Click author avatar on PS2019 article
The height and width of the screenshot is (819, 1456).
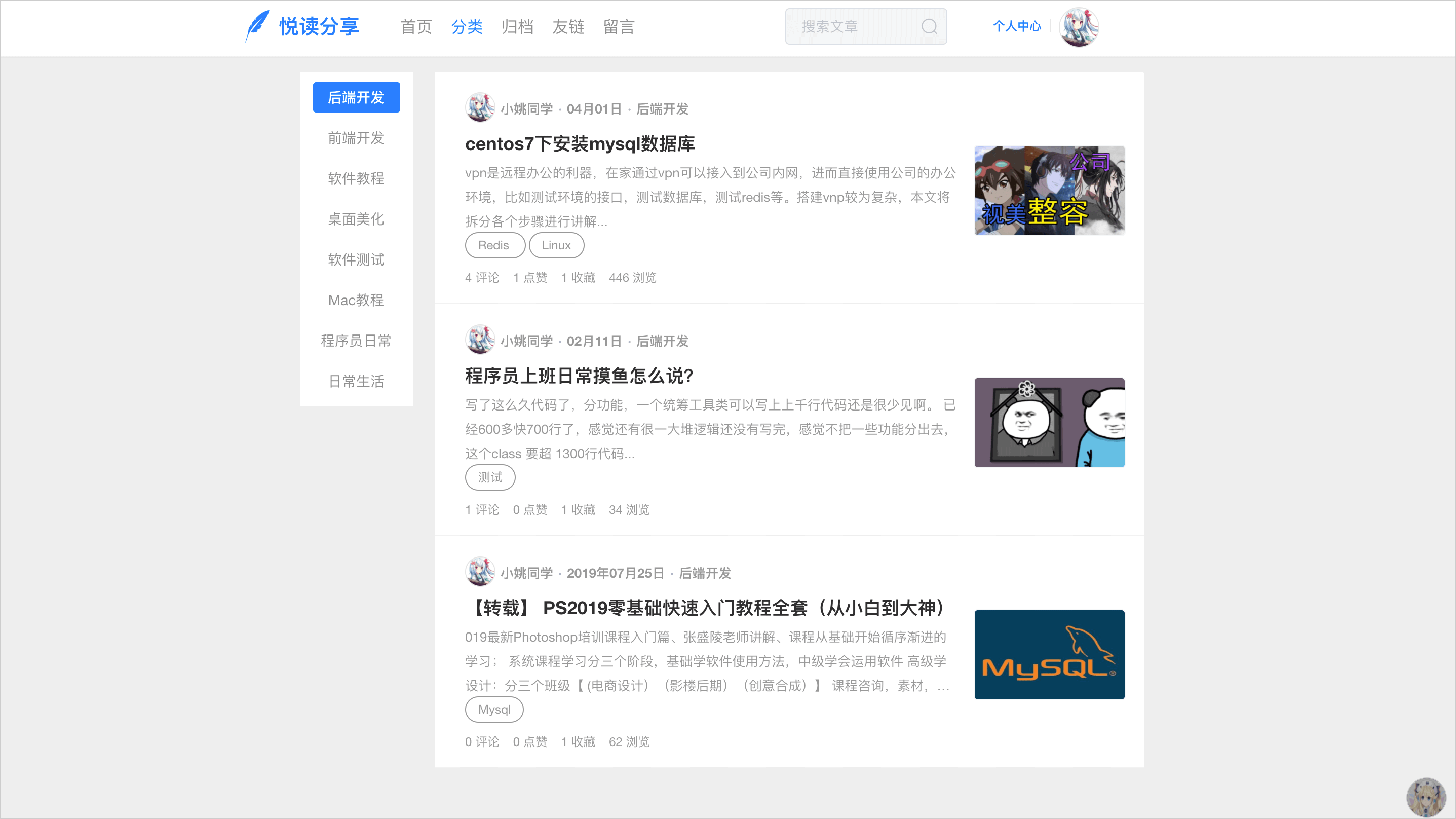(480, 572)
